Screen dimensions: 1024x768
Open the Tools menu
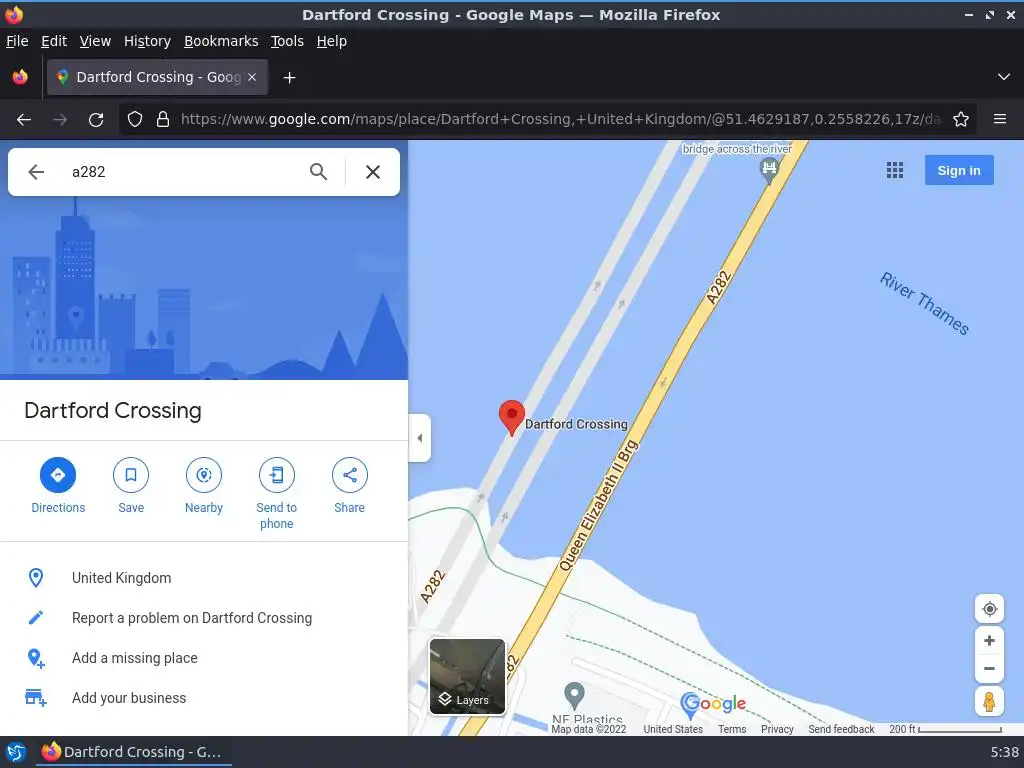coord(287,41)
